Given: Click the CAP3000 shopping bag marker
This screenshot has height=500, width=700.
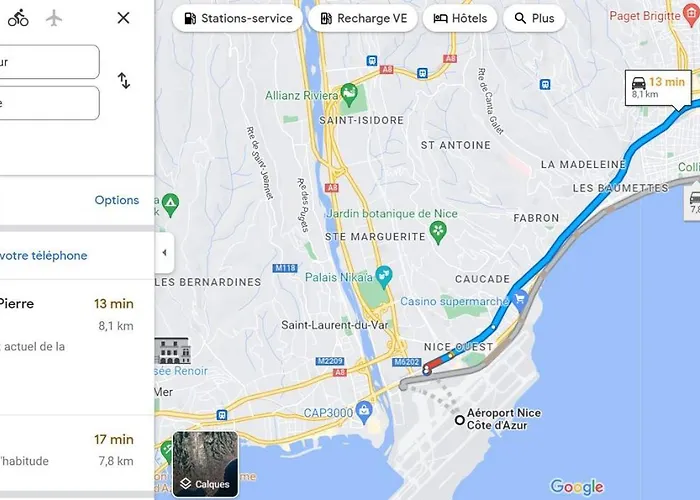Looking at the screenshot, I should pyautogui.click(x=364, y=413).
